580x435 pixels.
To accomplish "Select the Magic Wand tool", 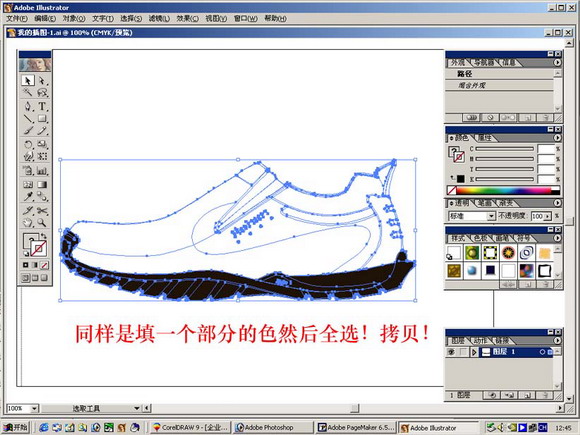I will tap(28, 92).
